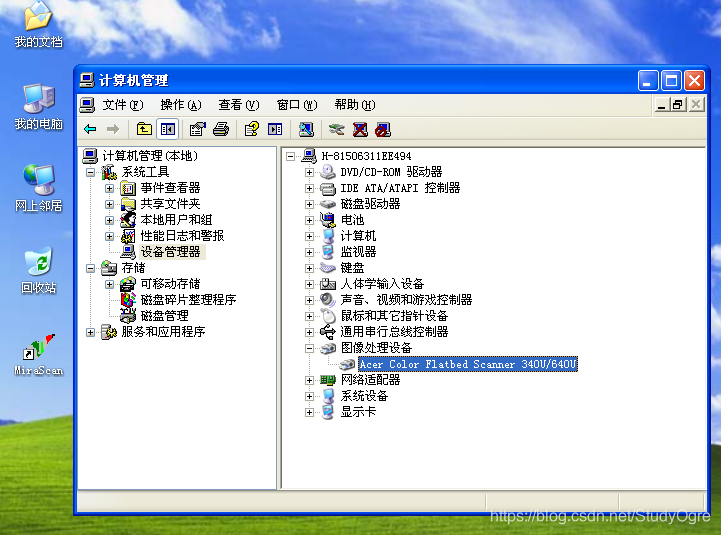Open the 帮助(H) menu

pos(355,105)
